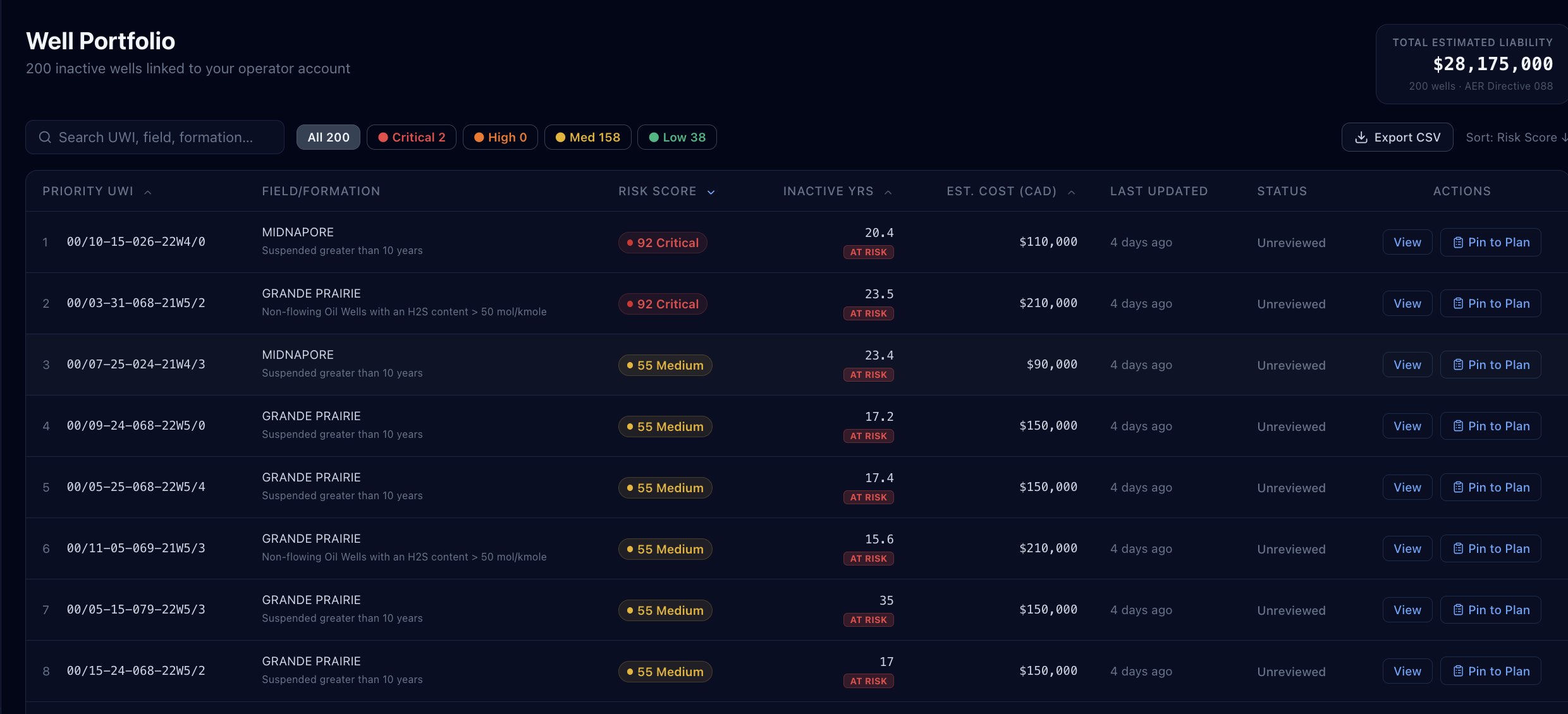Click the clipboard icon on the Pin to Plan button in row 1
The image size is (1568, 714).
[x=1458, y=243]
